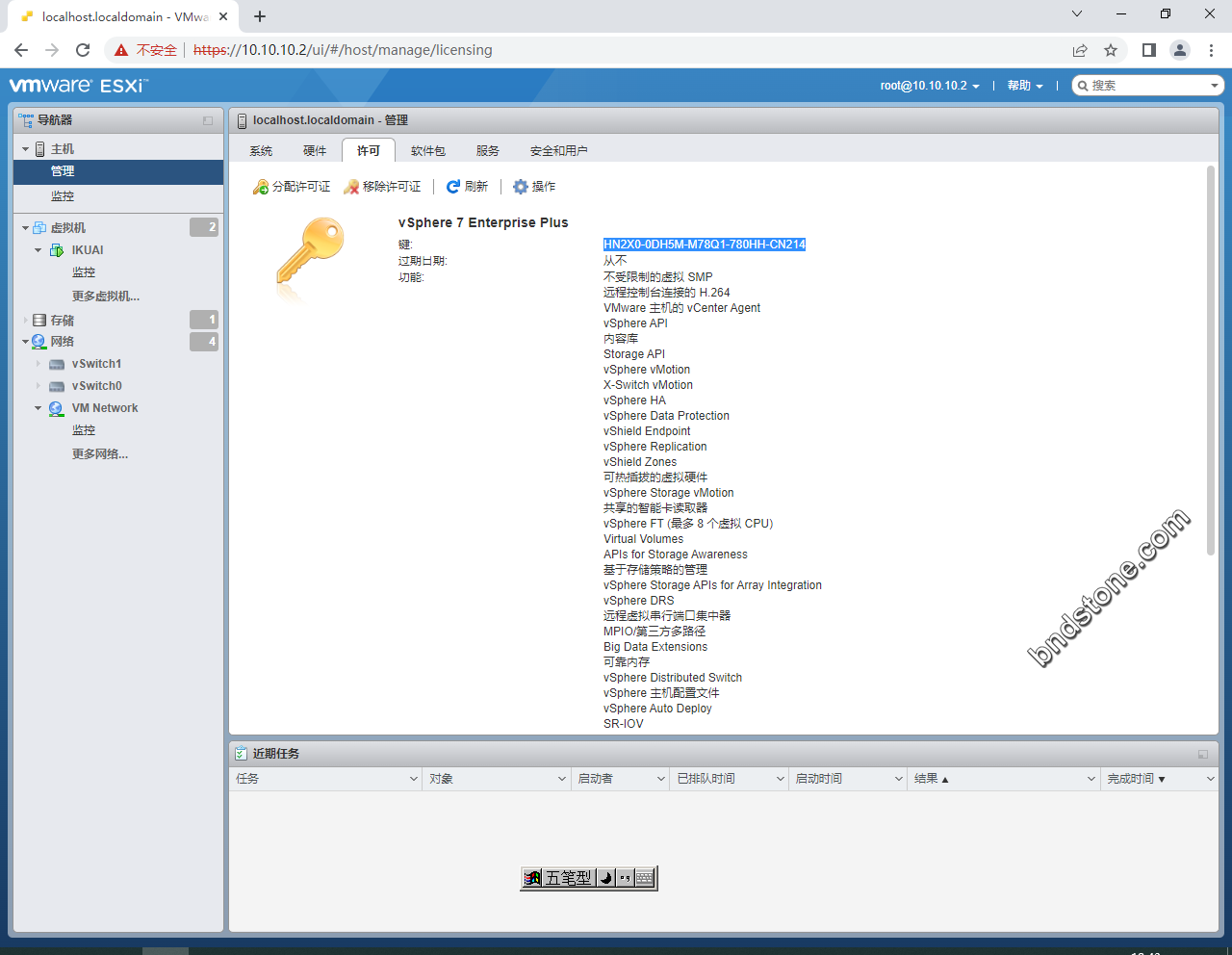Select Monitor under VM Network
This screenshot has height=955, width=1232.
84,430
